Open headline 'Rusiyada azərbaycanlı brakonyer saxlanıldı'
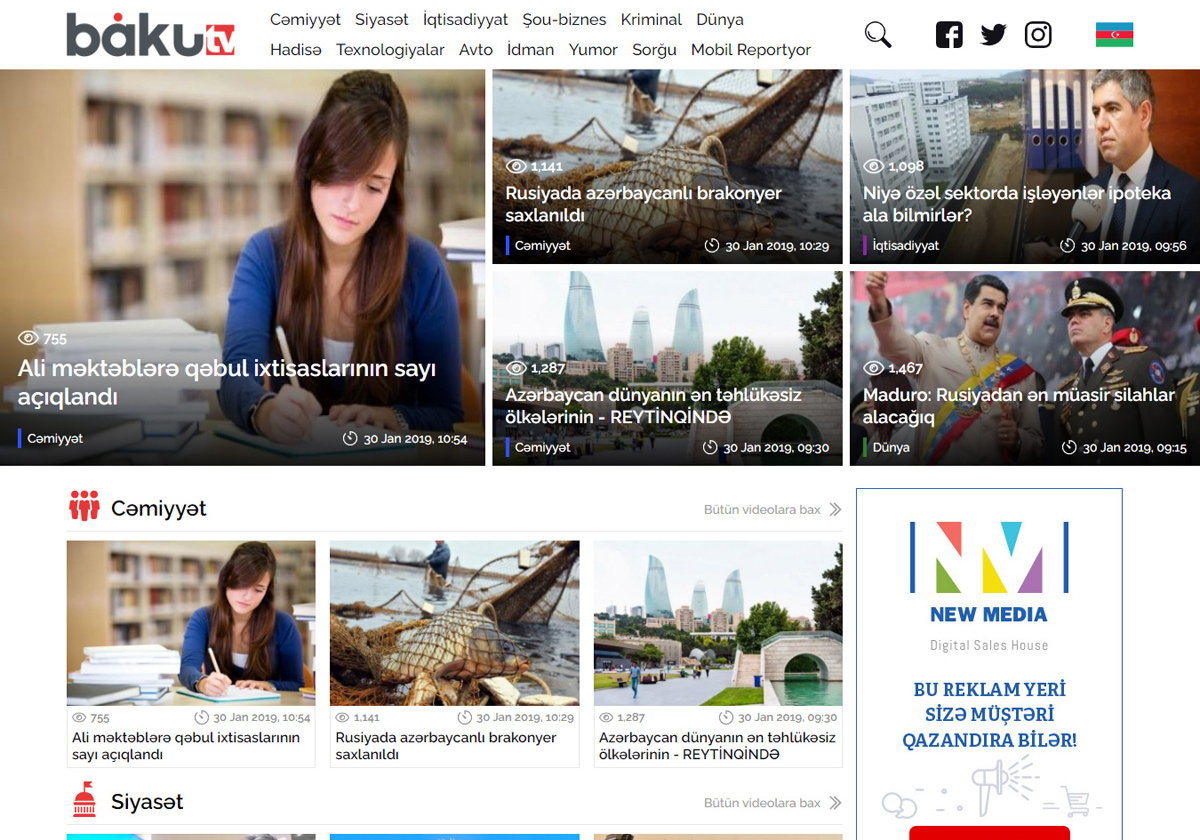This screenshot has height=840, width=1200. [643, 204]
